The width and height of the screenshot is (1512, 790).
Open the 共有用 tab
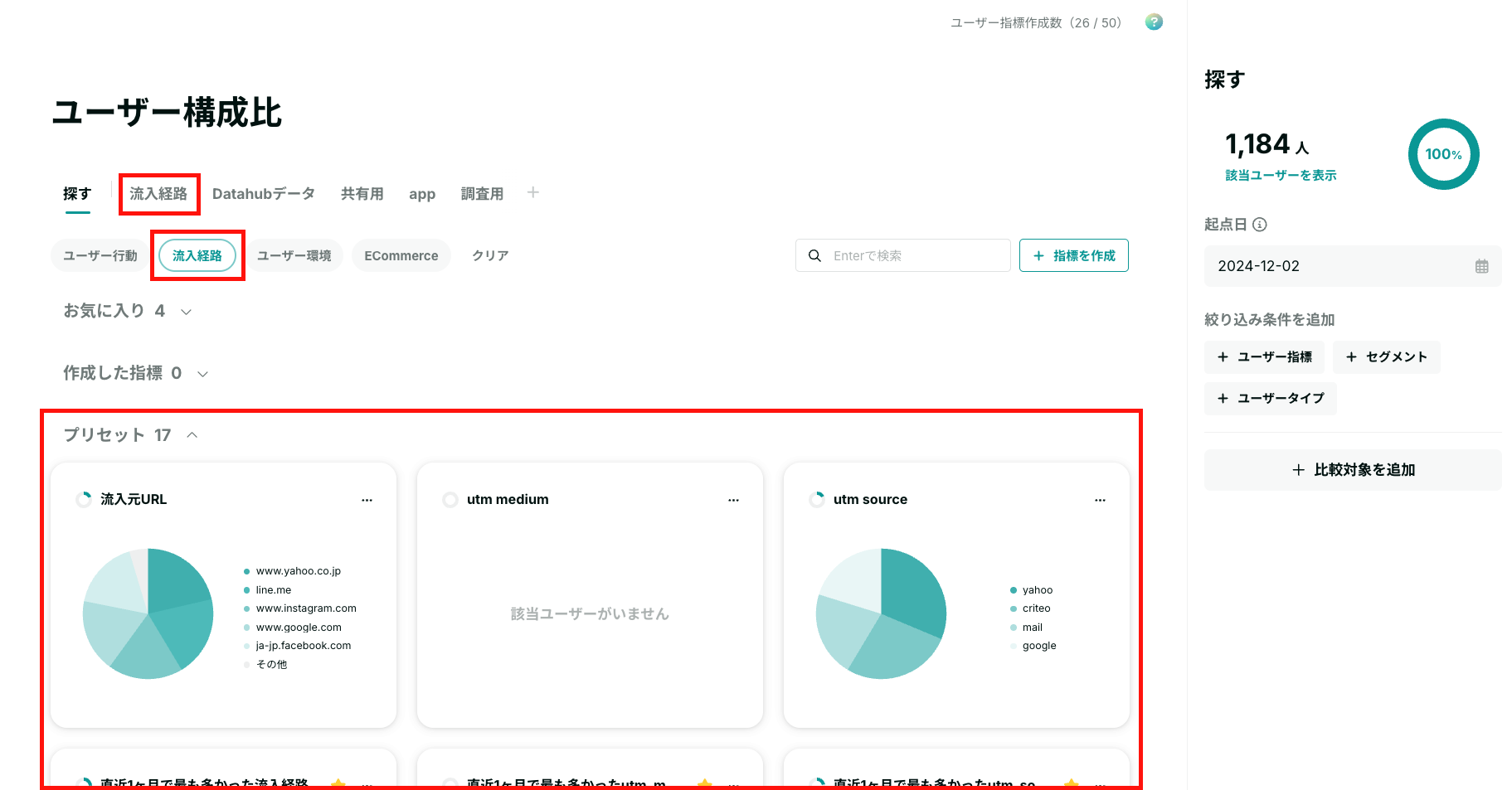(362, 193)
